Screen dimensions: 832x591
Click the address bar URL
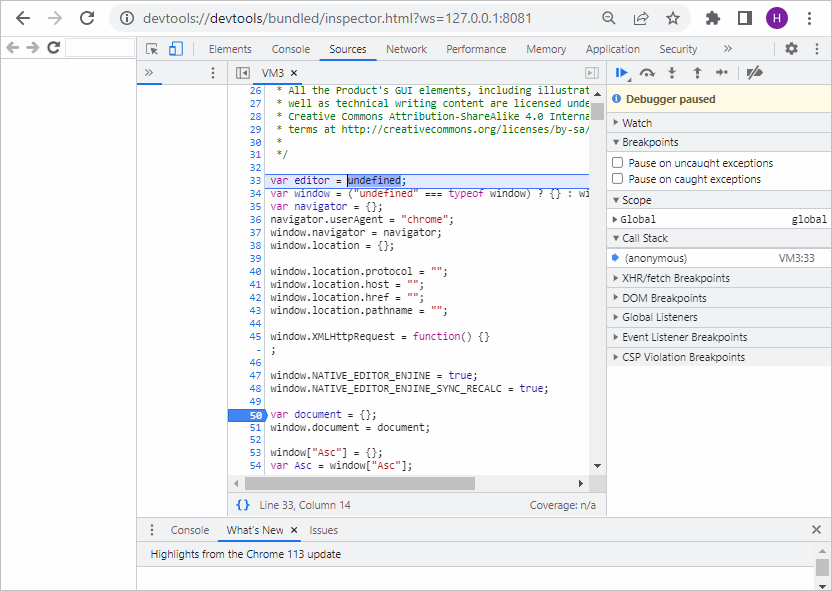pyautogui.click(x=337, y=18)
